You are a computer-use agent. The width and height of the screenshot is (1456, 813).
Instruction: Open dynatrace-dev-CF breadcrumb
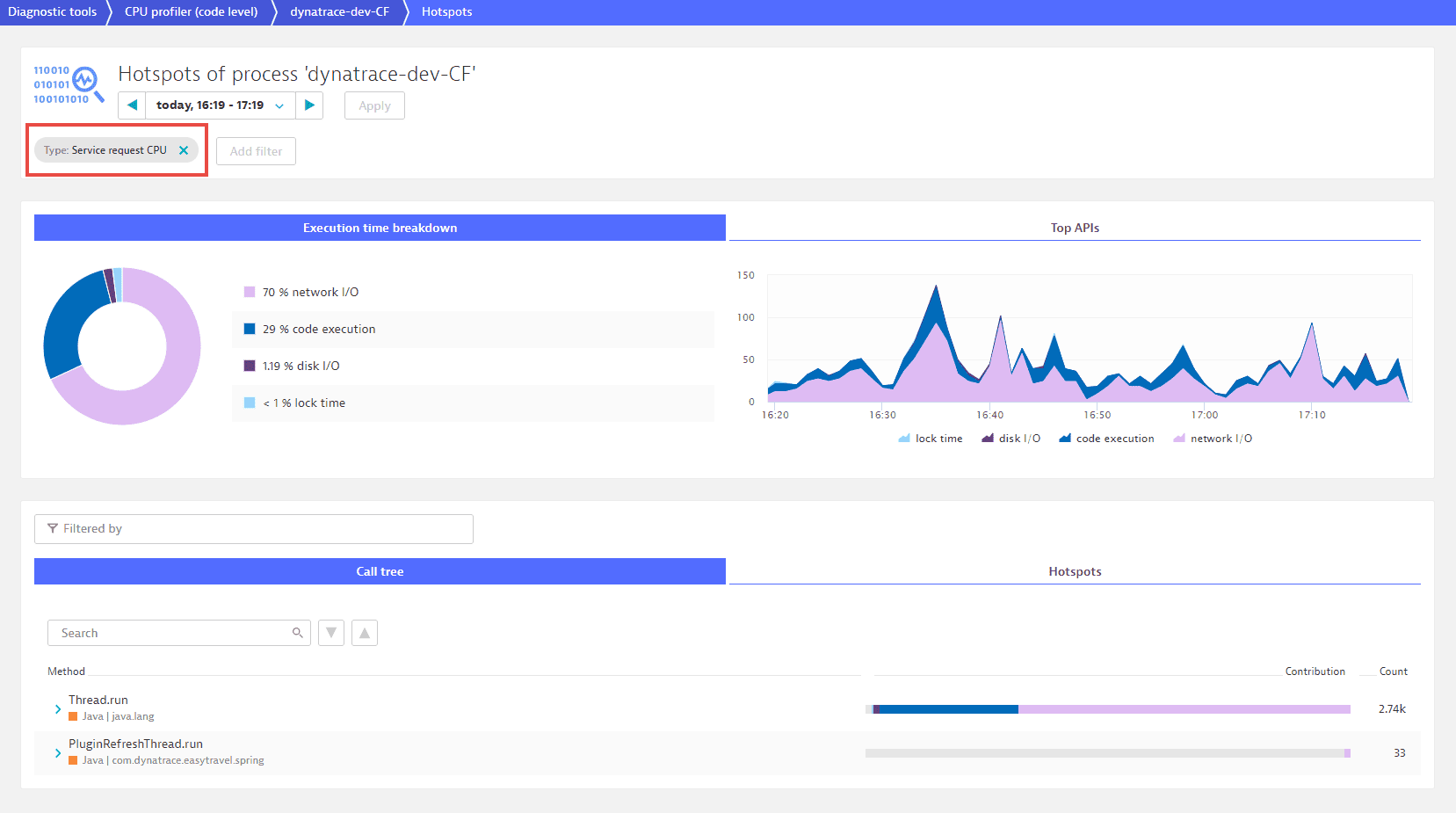click(x=339, y=11)
